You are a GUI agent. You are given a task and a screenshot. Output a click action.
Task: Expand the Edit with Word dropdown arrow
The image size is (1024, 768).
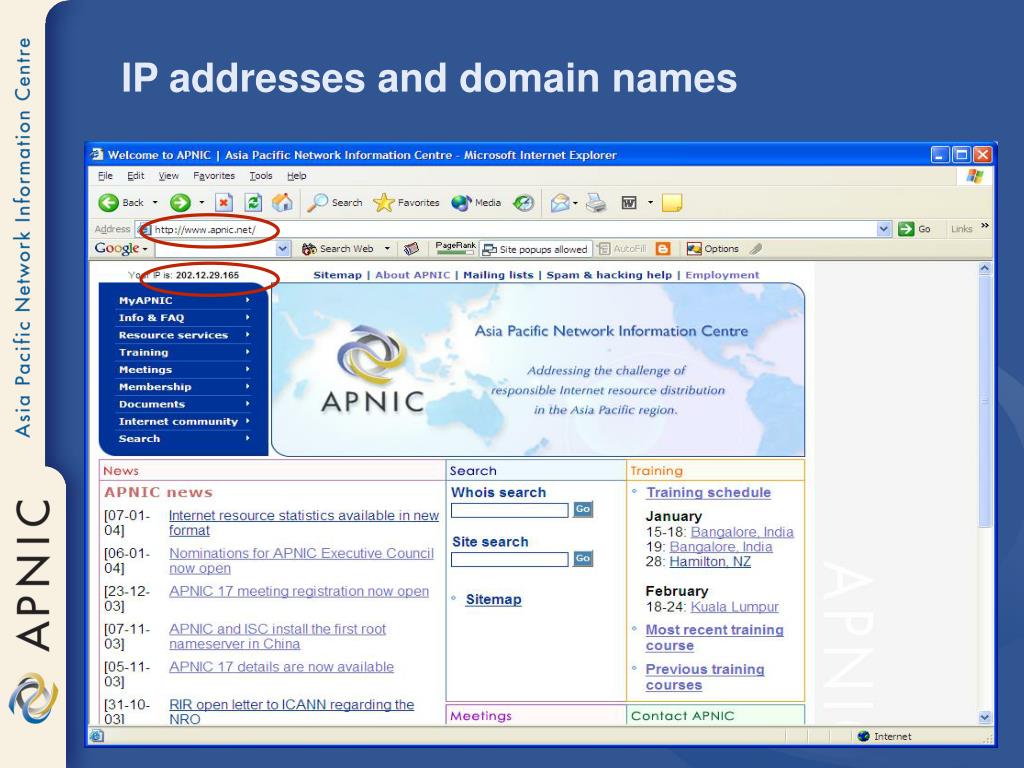(650, 203)
